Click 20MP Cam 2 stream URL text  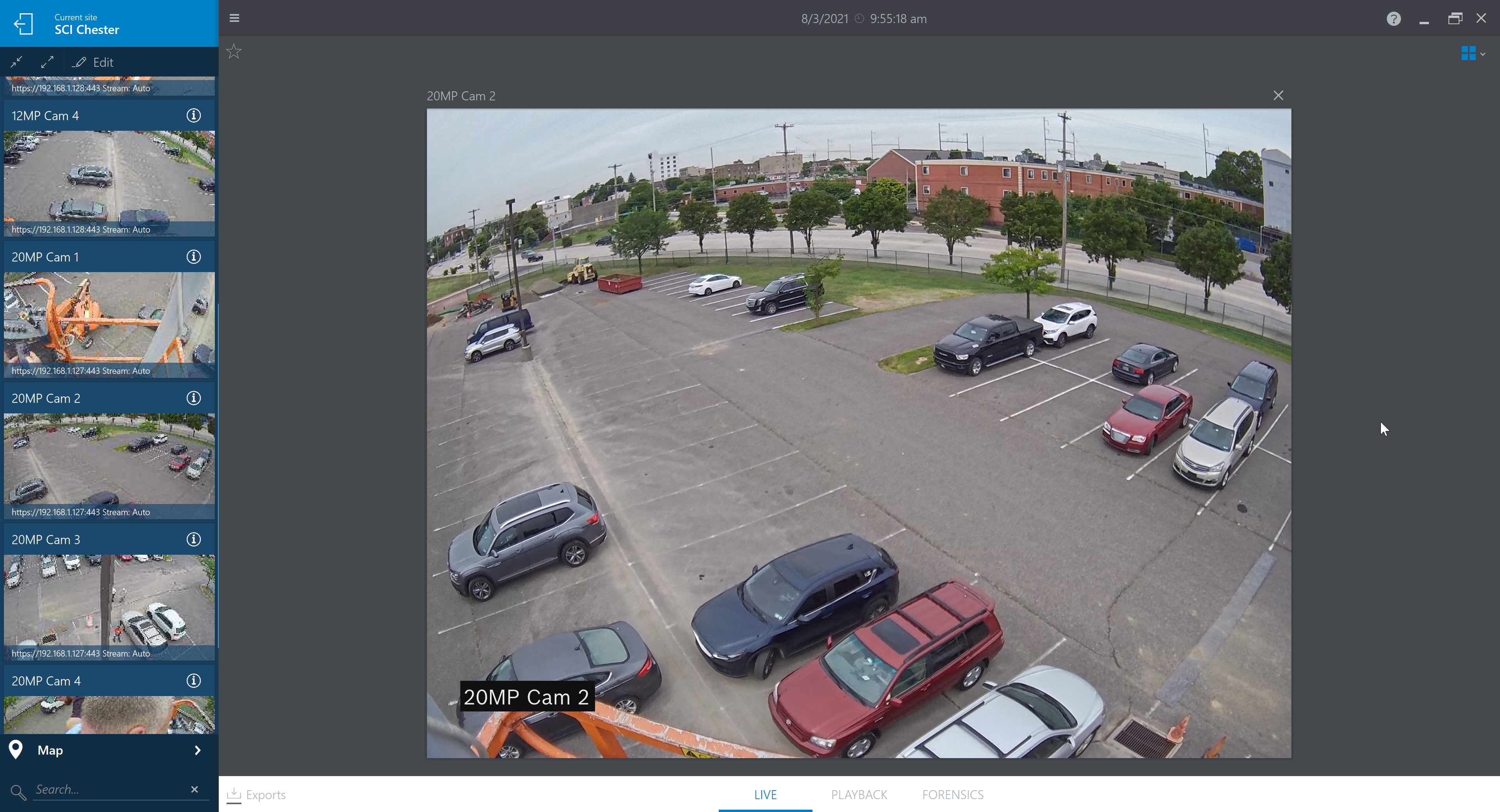point(81,512)
